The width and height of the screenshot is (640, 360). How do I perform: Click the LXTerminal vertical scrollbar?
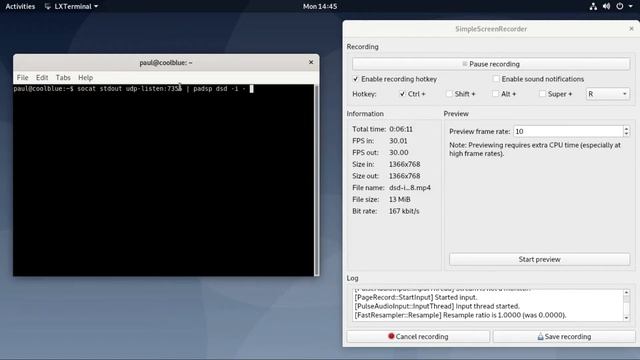pyautogui.click(x=316, y=180)
